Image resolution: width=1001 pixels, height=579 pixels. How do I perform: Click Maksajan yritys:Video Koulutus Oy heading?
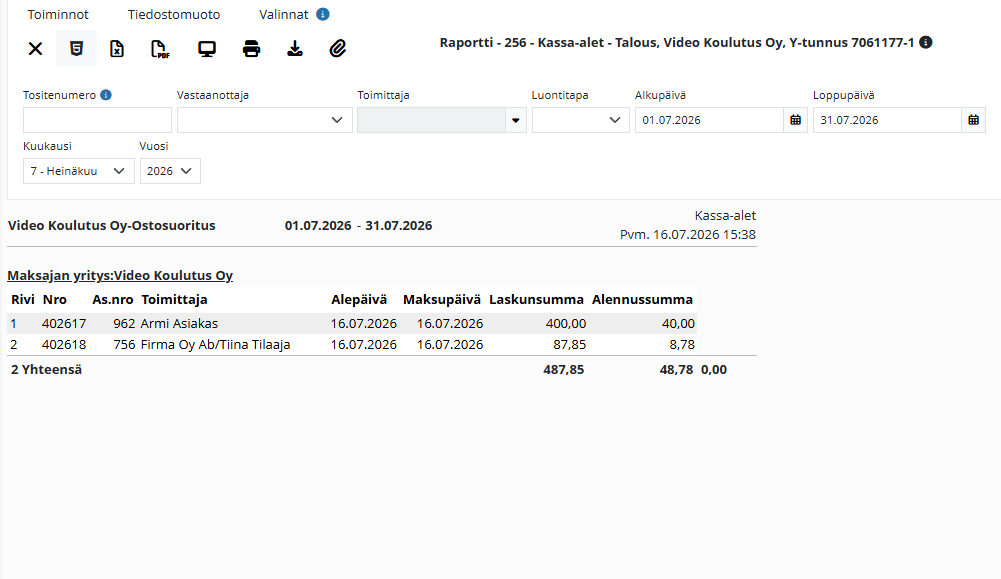coord(120,275)
